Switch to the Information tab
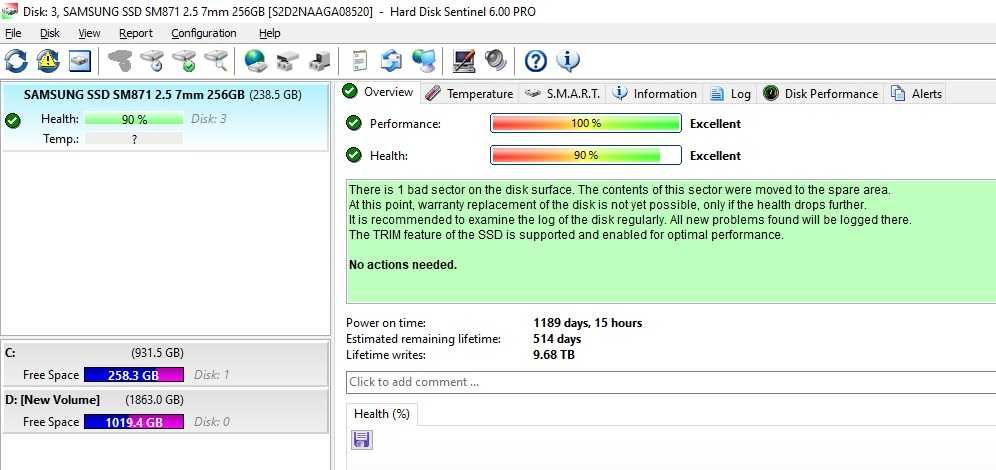The width and height of the screenshot is (996, 470). pos(654,93)
